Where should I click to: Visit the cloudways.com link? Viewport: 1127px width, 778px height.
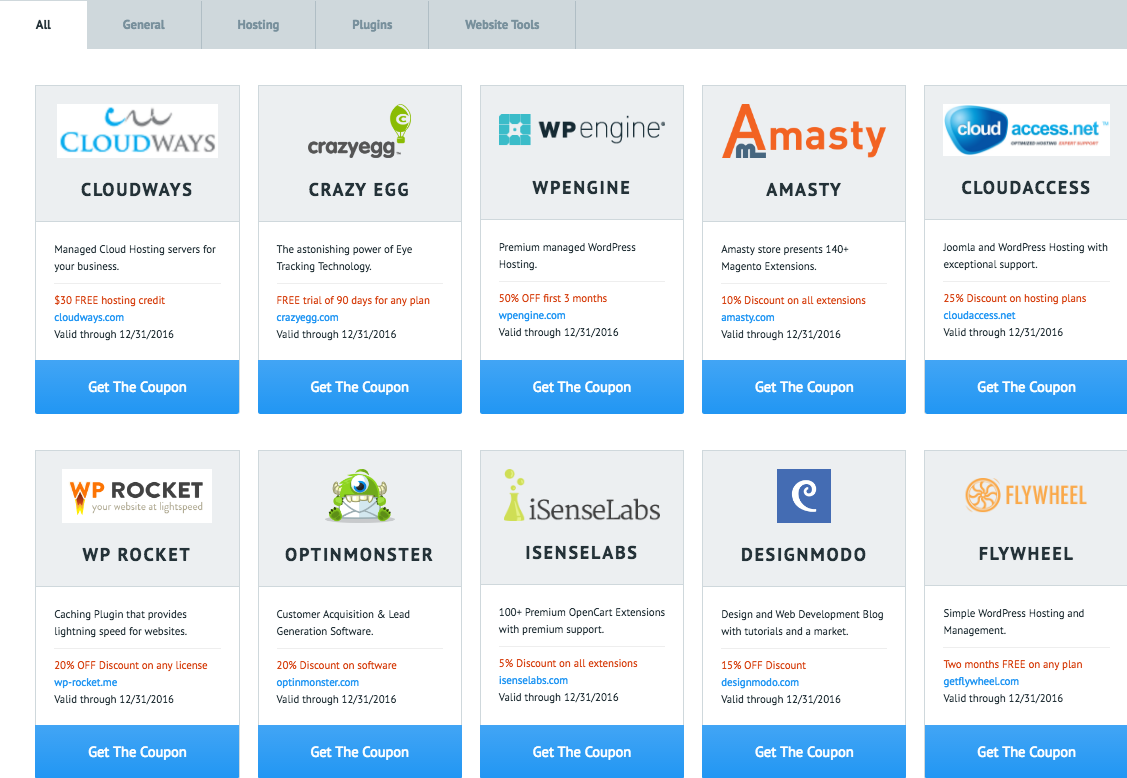[89, 317]
